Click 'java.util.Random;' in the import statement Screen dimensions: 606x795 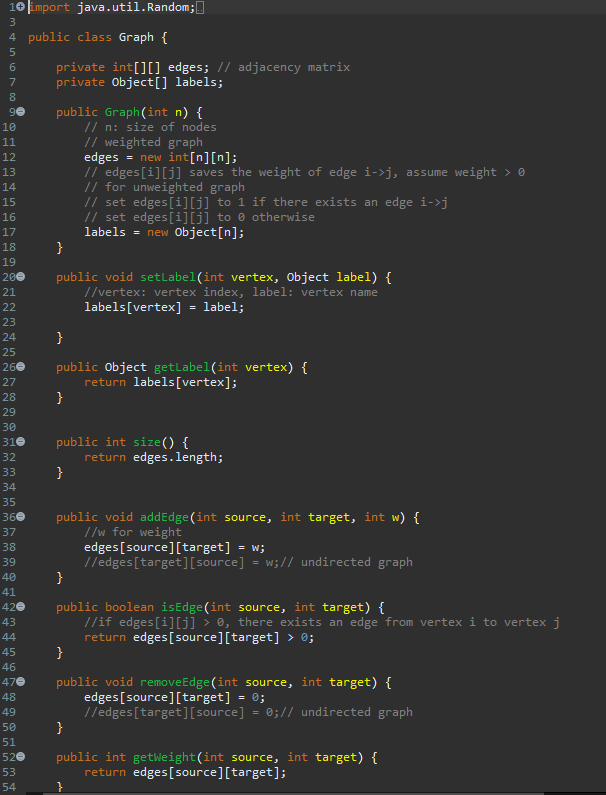tap(136, 8)
